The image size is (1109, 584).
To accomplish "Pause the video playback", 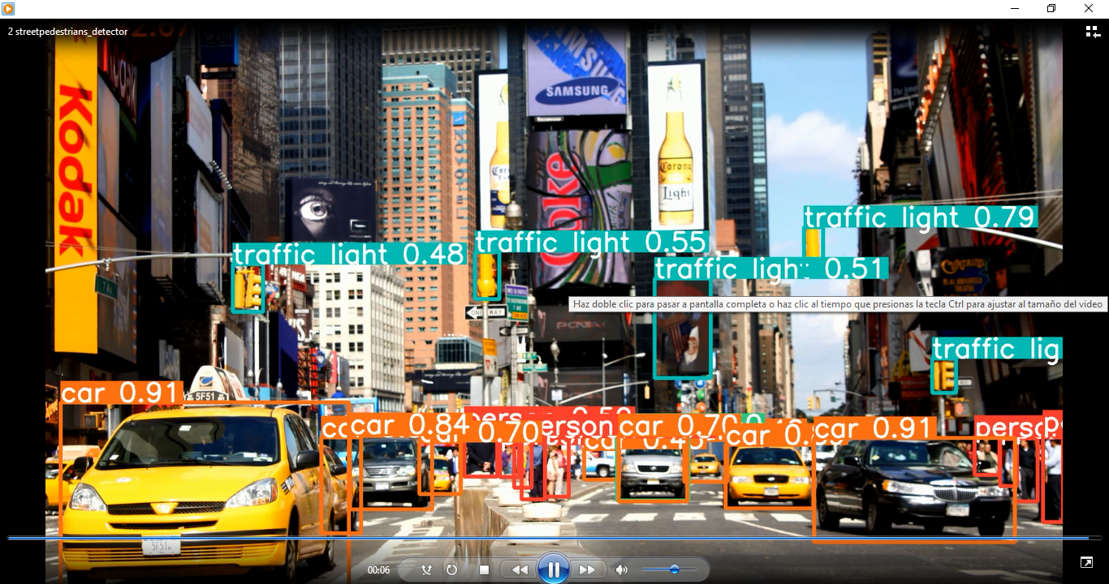I will click(x=553, y=569).
